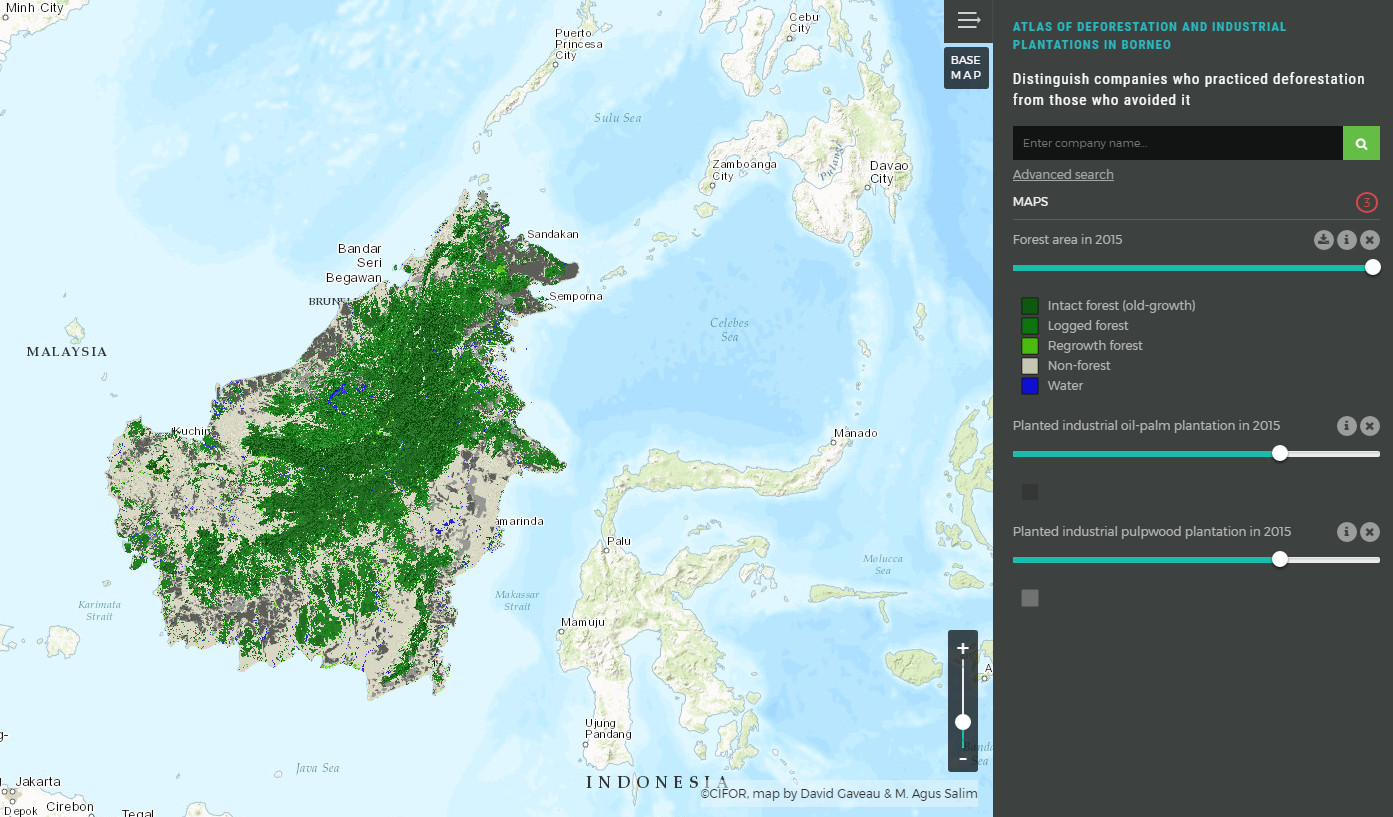Image resolution: width=1393 pixels, height=817 pixels.
Task: Open the sidebar hamburger menu
Action: [968, 20]
